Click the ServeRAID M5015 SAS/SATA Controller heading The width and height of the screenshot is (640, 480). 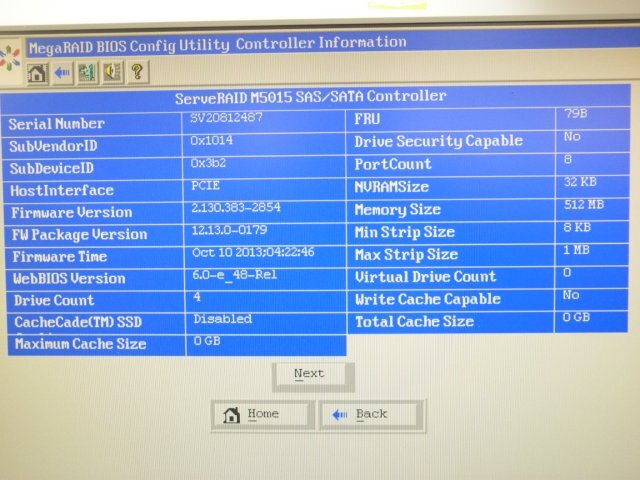point(311,97)
